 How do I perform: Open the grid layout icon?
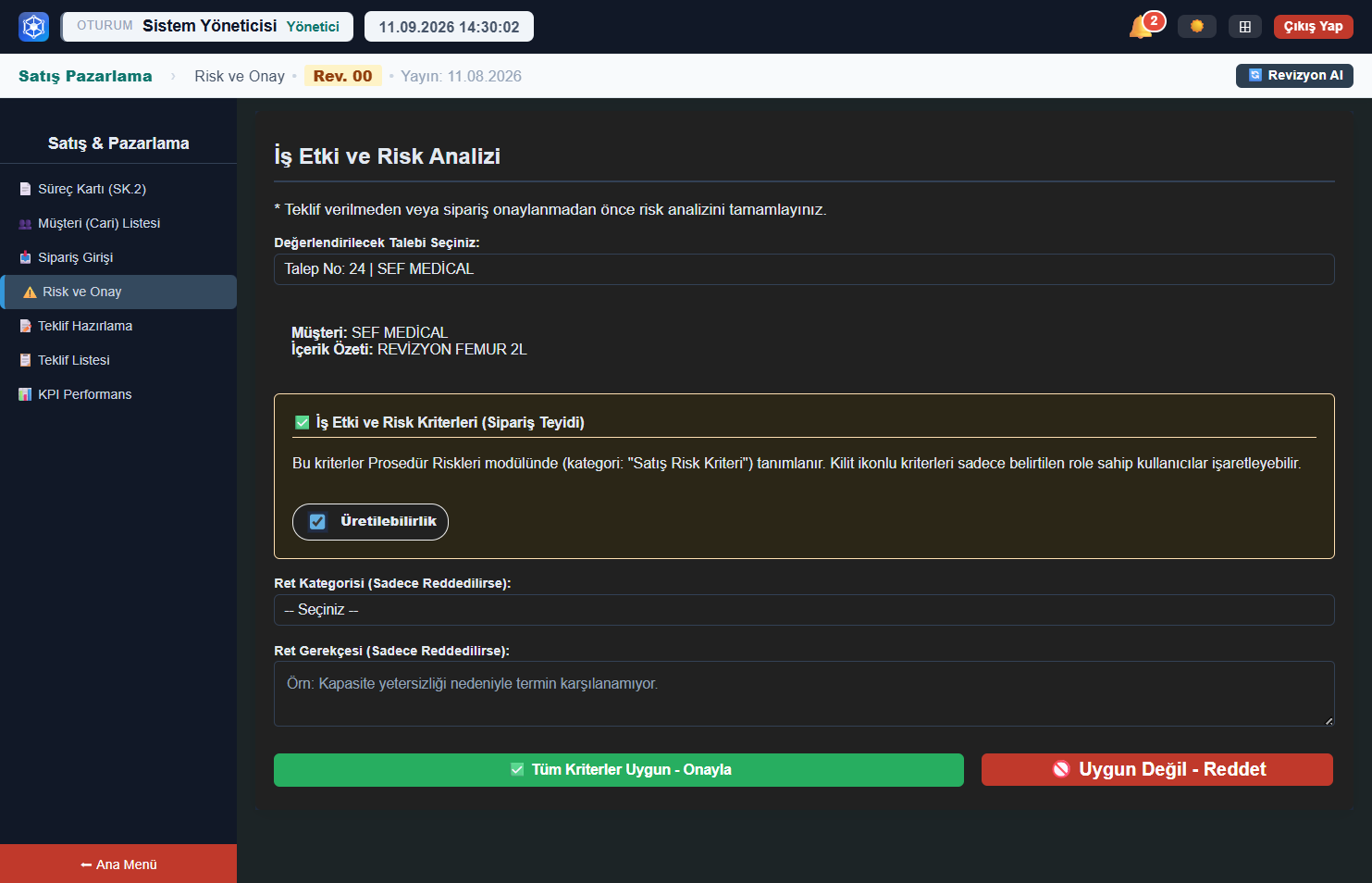(1245, 27)
